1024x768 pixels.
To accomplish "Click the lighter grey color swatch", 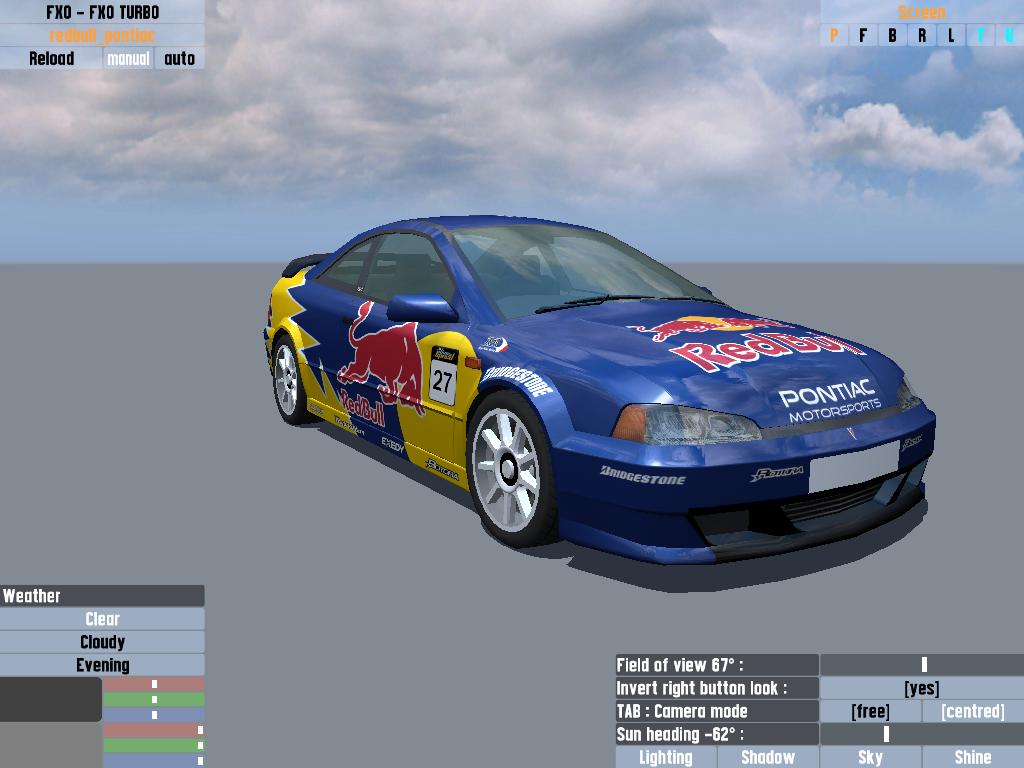I will [50, 745].
